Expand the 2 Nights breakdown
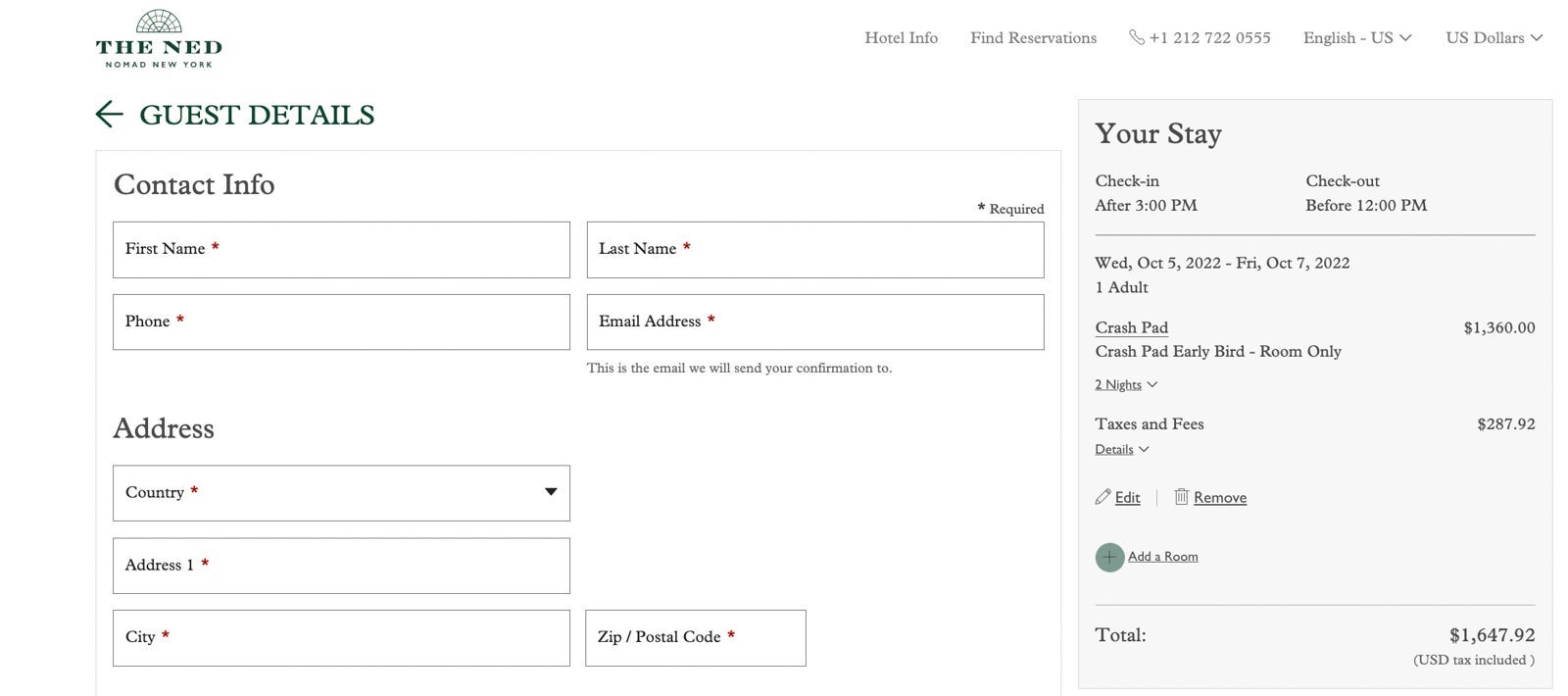 [1125, 384]
